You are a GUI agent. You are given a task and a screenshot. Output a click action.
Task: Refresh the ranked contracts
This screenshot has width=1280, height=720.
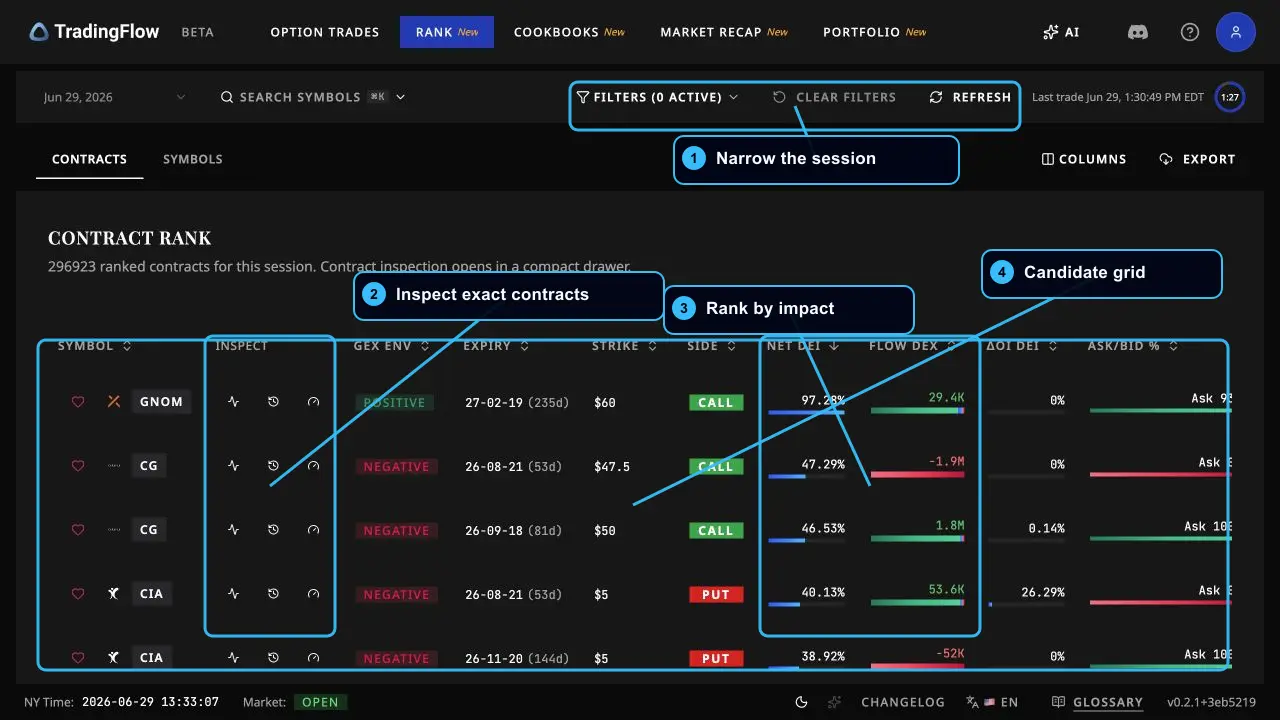point(970,97)
